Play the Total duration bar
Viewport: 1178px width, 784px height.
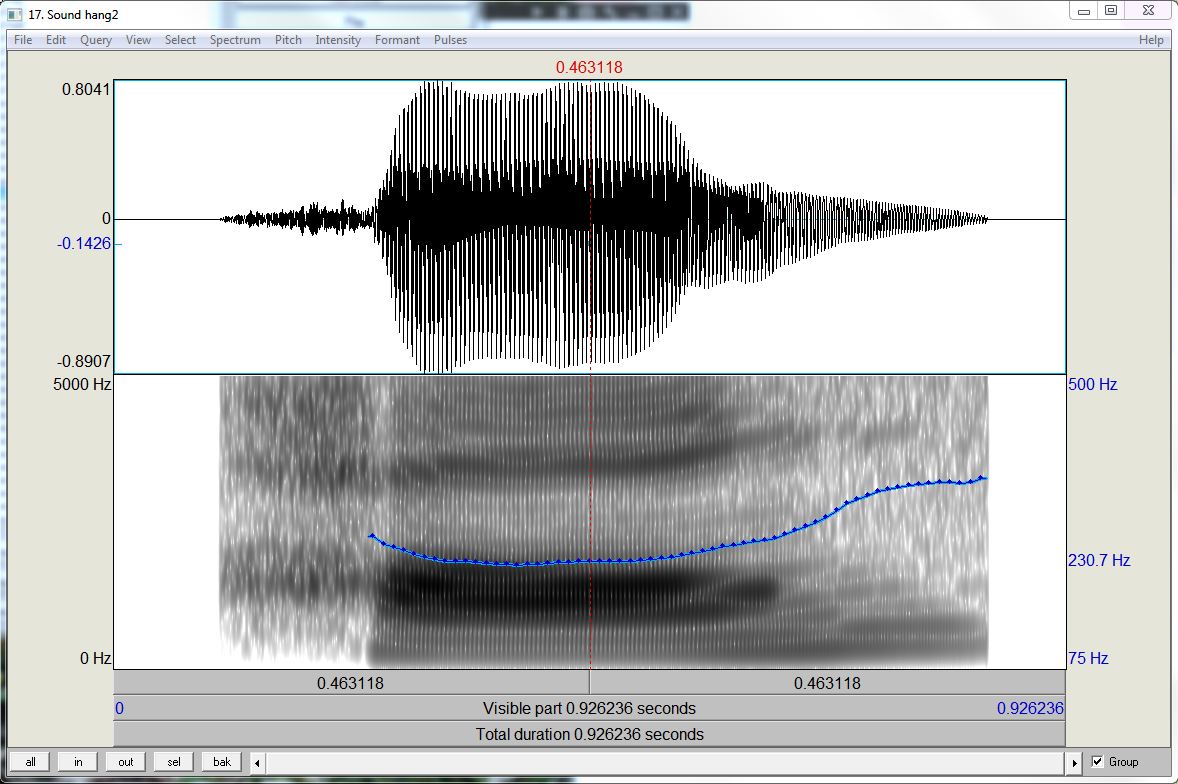[590, 734]
